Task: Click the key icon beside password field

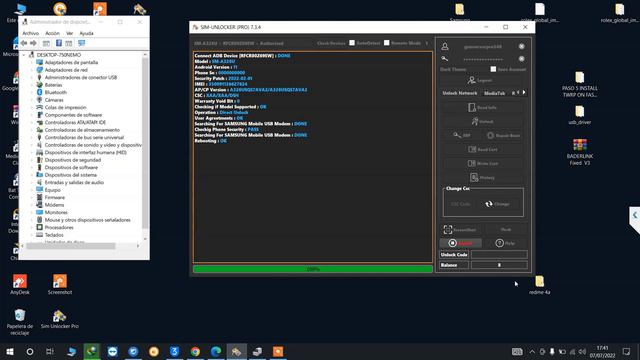Action: point(445,59)
